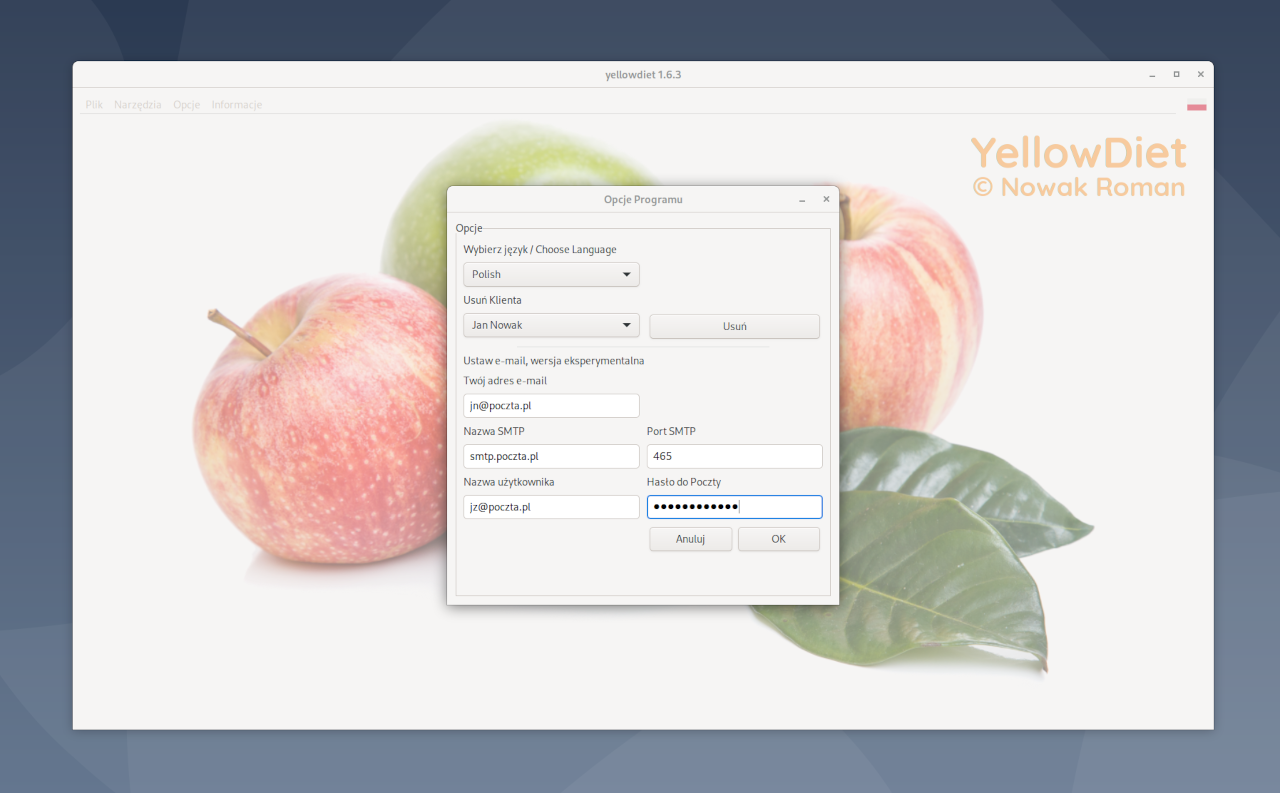Open the Narzędzia menu

[137, 104]
